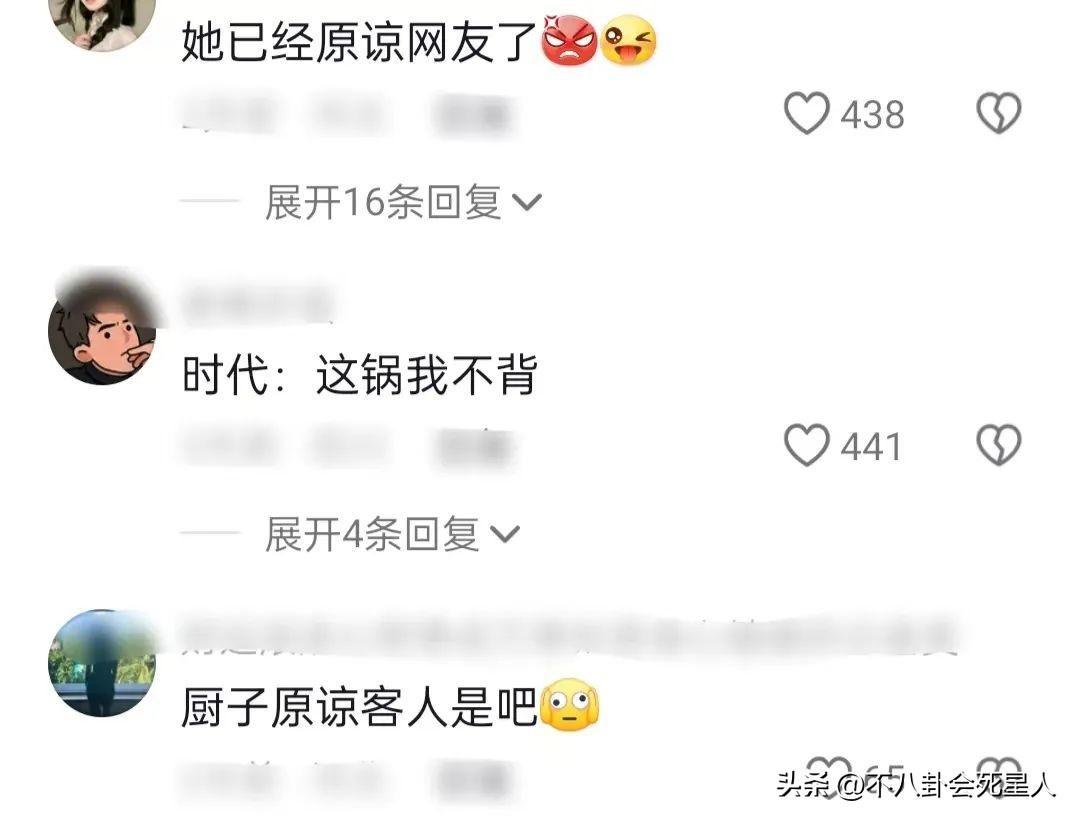Select comment text 时代：这锅我不背

coord(359,375)
